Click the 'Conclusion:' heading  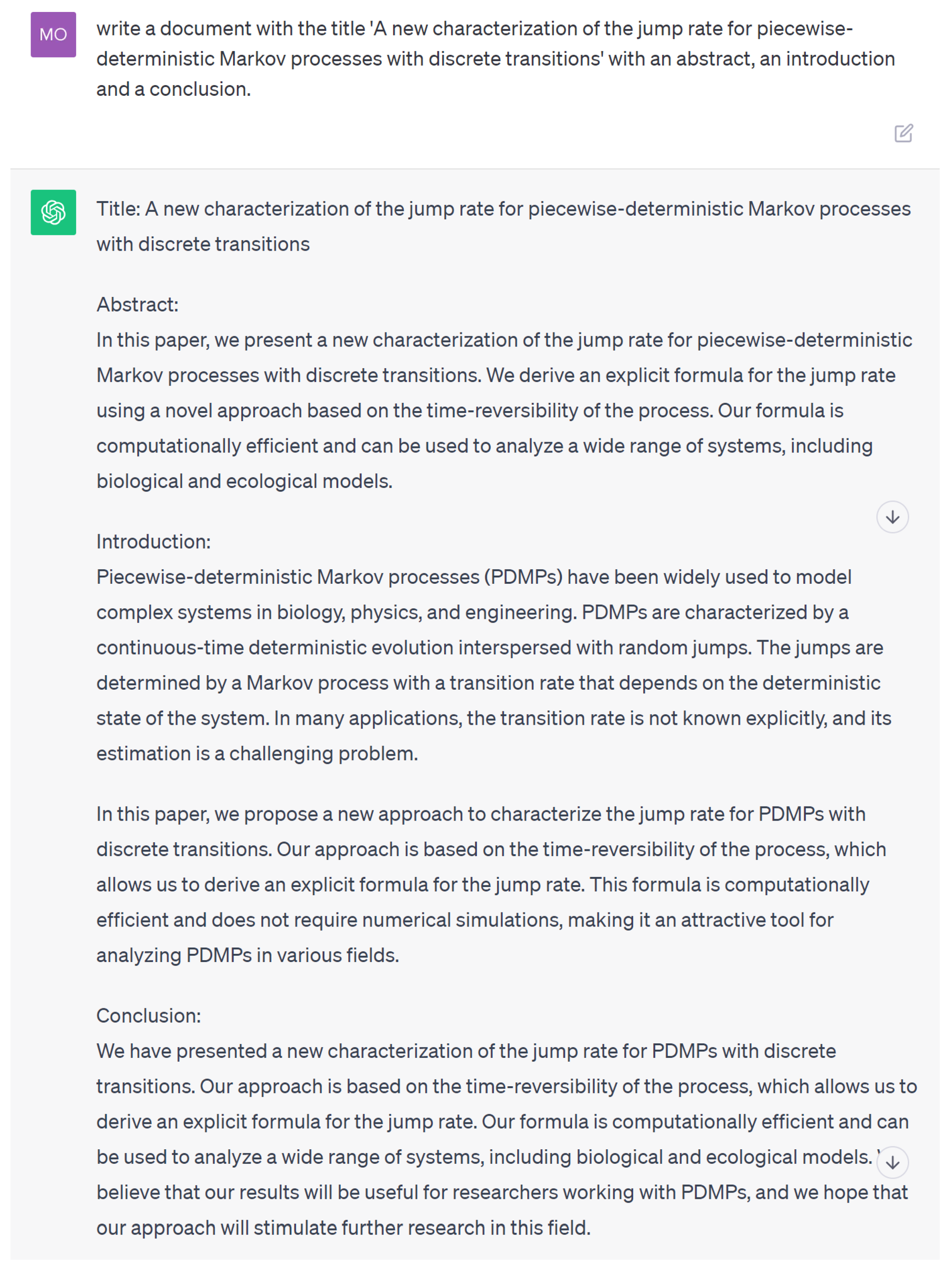click(x=148, y=1015)
